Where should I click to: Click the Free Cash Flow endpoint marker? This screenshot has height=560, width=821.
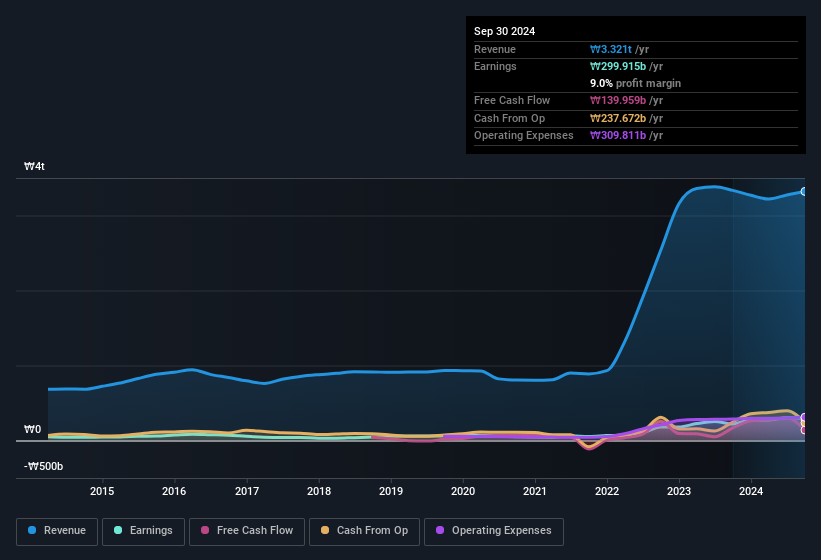pyautogui.click(x=803, y=430)
